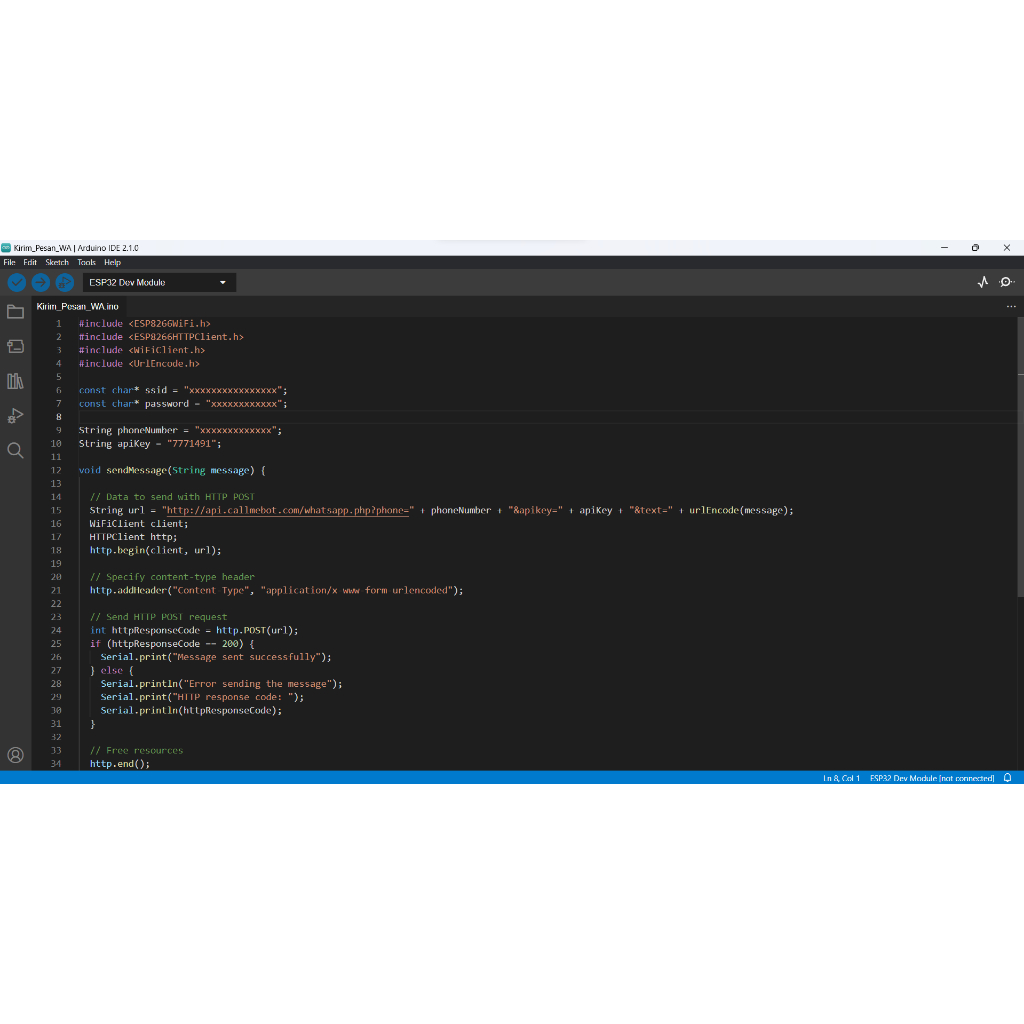Open the Sketchbook folder panel
This screenshot has height=1024, width=1024.
tap(16, 312)
